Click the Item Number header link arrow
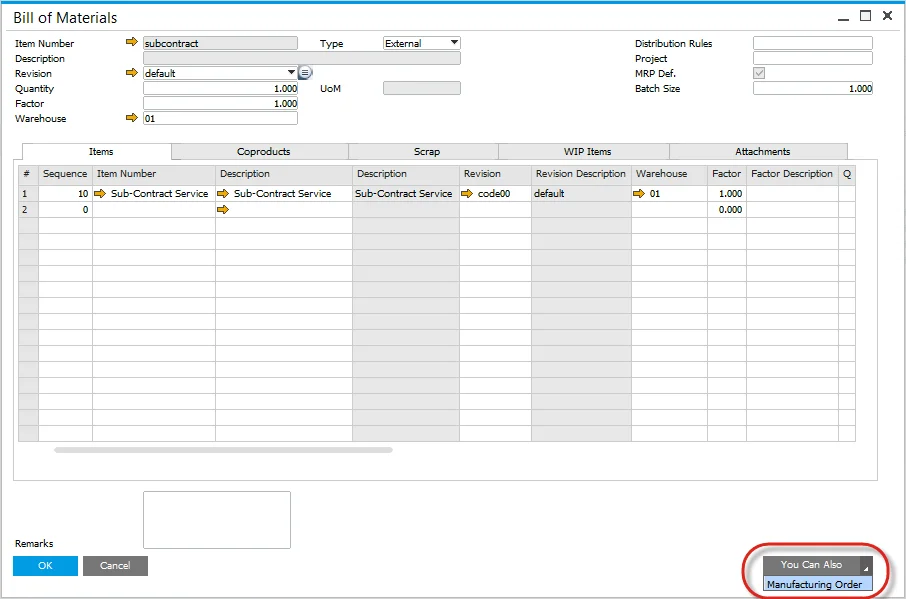 [130, 43]
